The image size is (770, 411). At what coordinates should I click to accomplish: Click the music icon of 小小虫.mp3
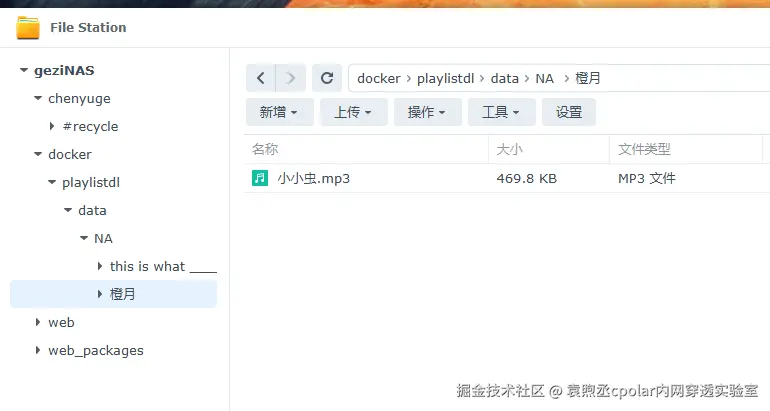point(260,178)
